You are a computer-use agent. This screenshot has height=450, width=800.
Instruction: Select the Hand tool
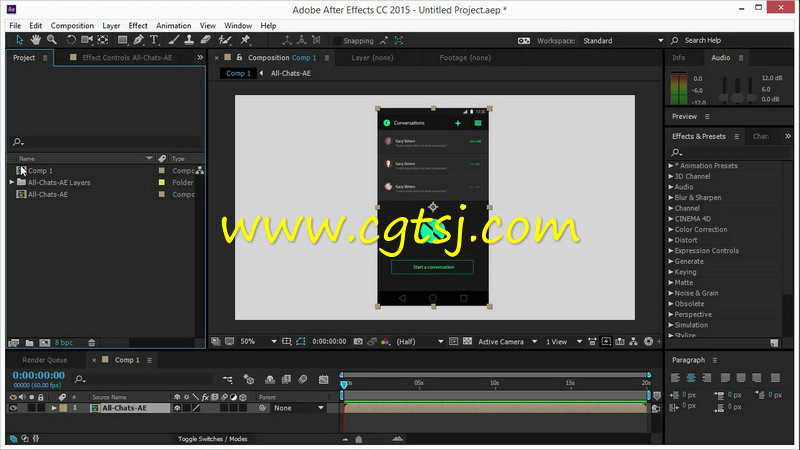(x=35, y=40)
